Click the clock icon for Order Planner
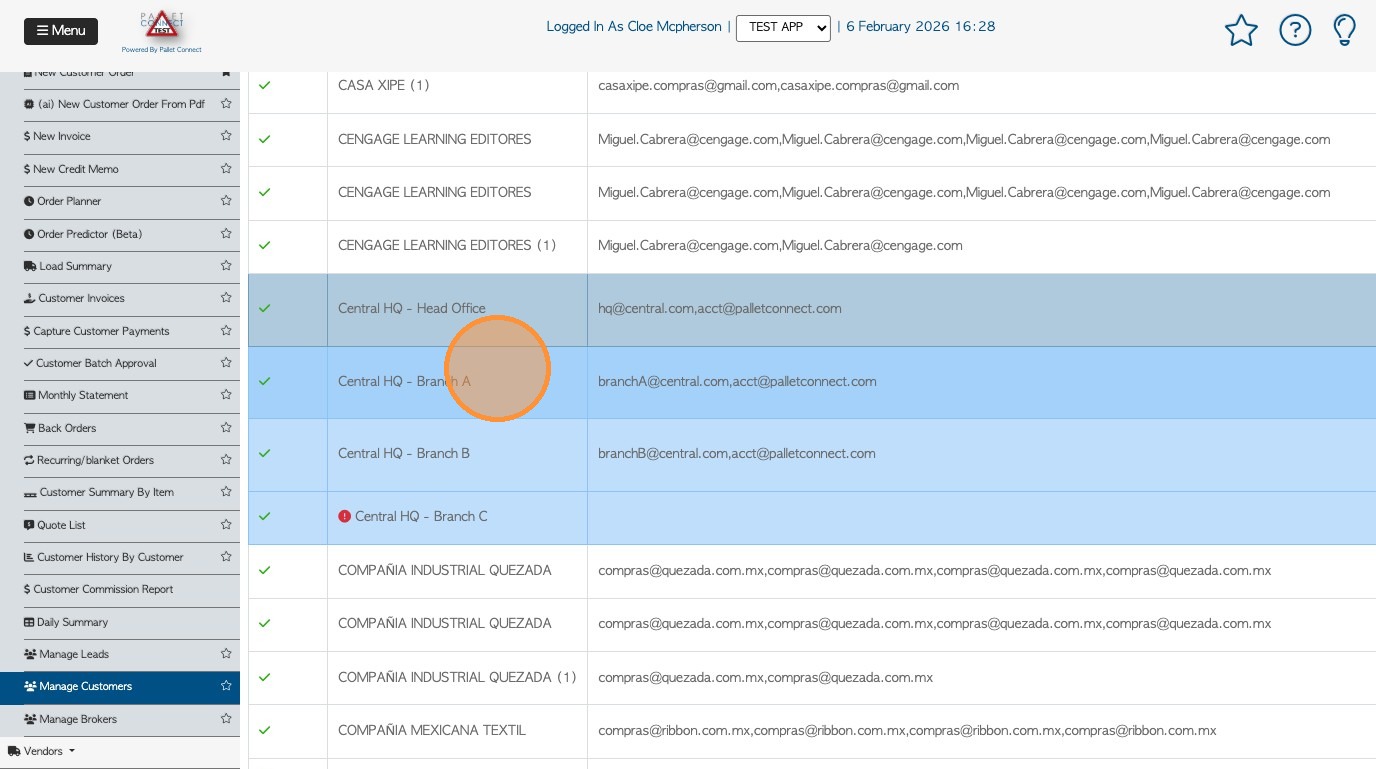The height and width of the screenshot is (769, 1376). [x=29, y=201]
